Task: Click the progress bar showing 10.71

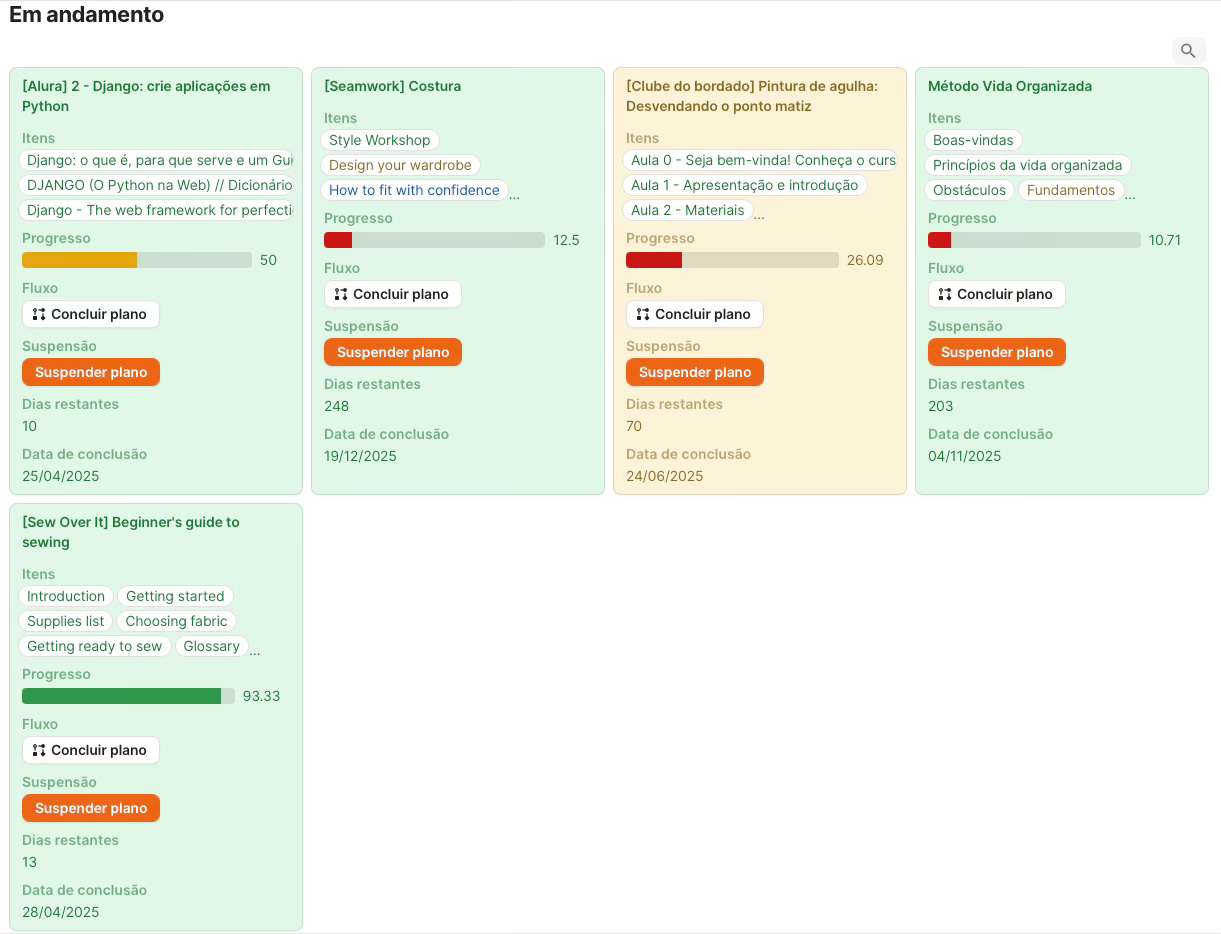Action: pos(1034,240)
